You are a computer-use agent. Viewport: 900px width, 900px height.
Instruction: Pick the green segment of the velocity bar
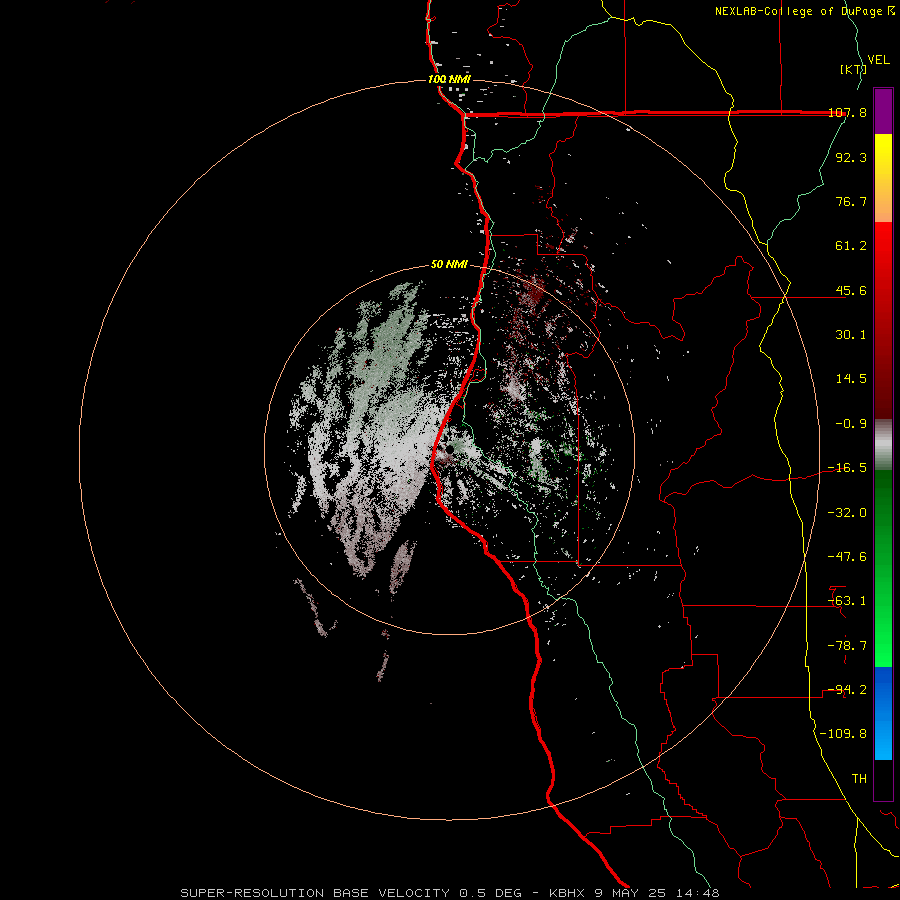coord(883,568)
